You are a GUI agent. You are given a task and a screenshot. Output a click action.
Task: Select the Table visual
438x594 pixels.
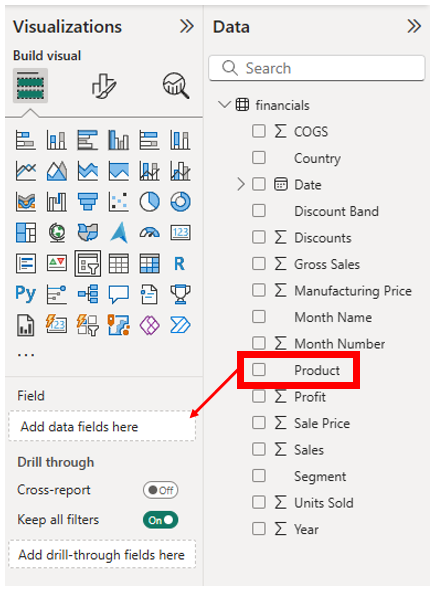tap(119, 263)
